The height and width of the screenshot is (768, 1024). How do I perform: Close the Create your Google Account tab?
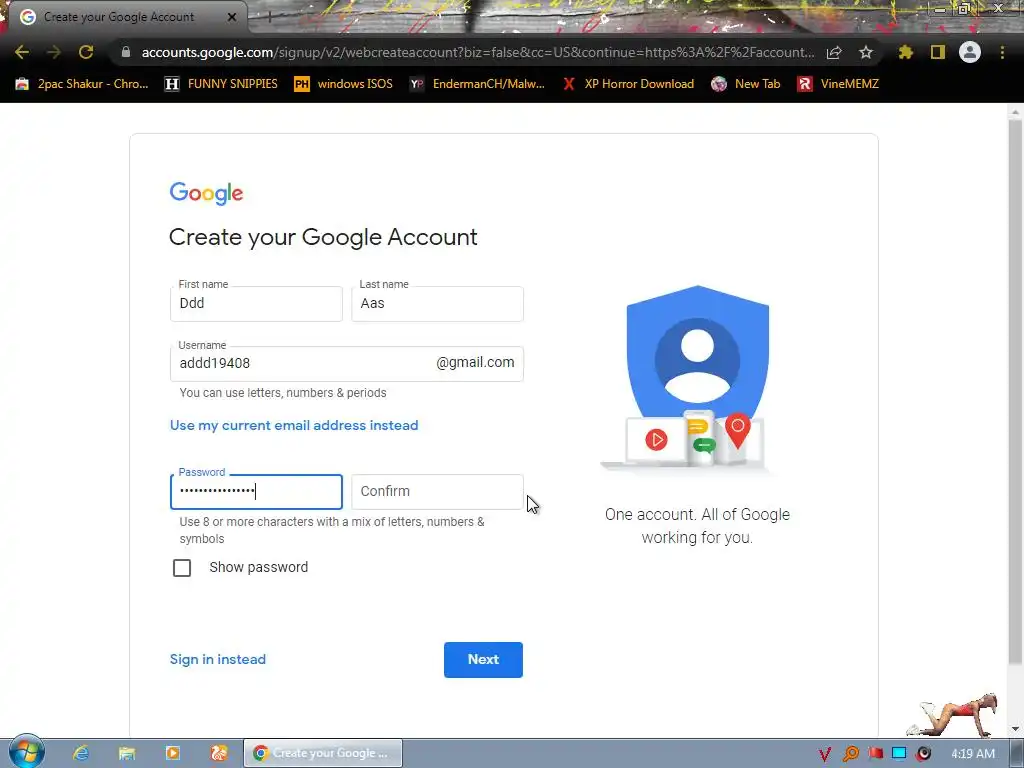coord(232,17)
